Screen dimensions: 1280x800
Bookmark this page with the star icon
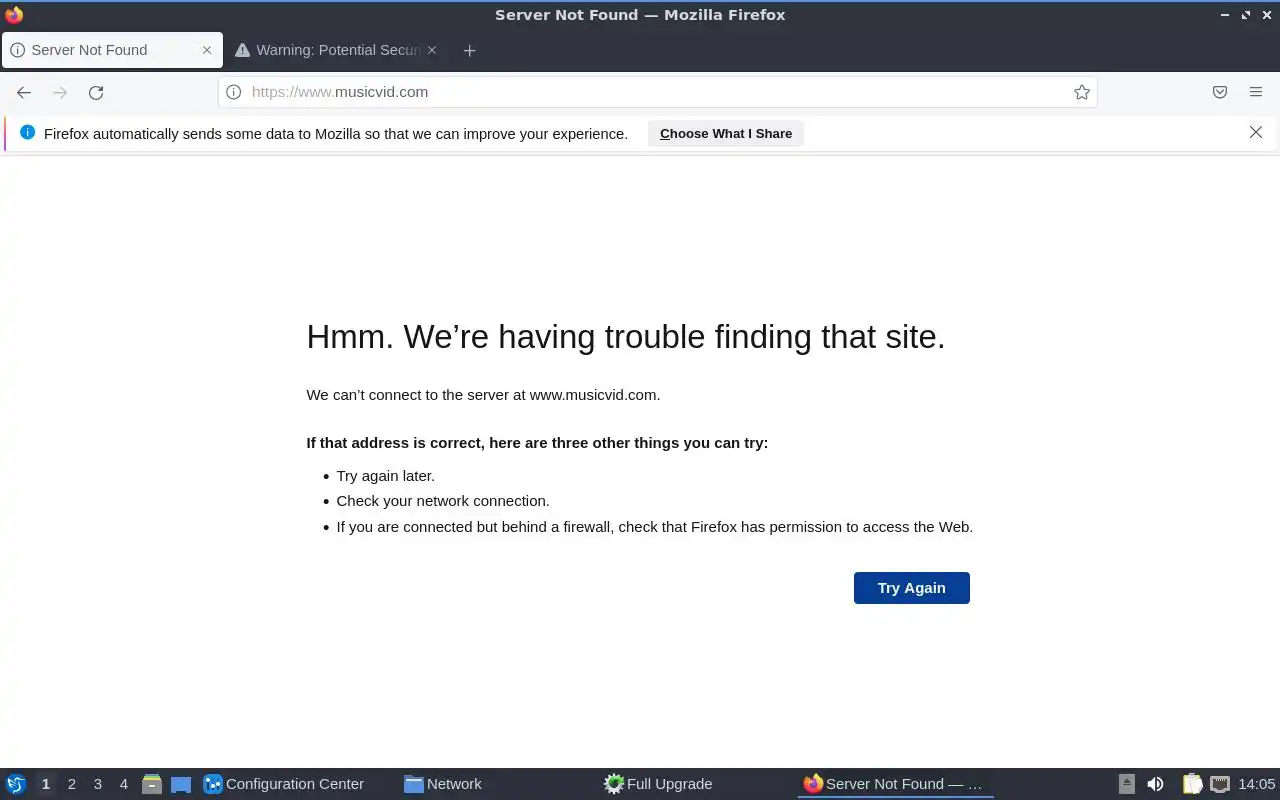pos(1081,92)
